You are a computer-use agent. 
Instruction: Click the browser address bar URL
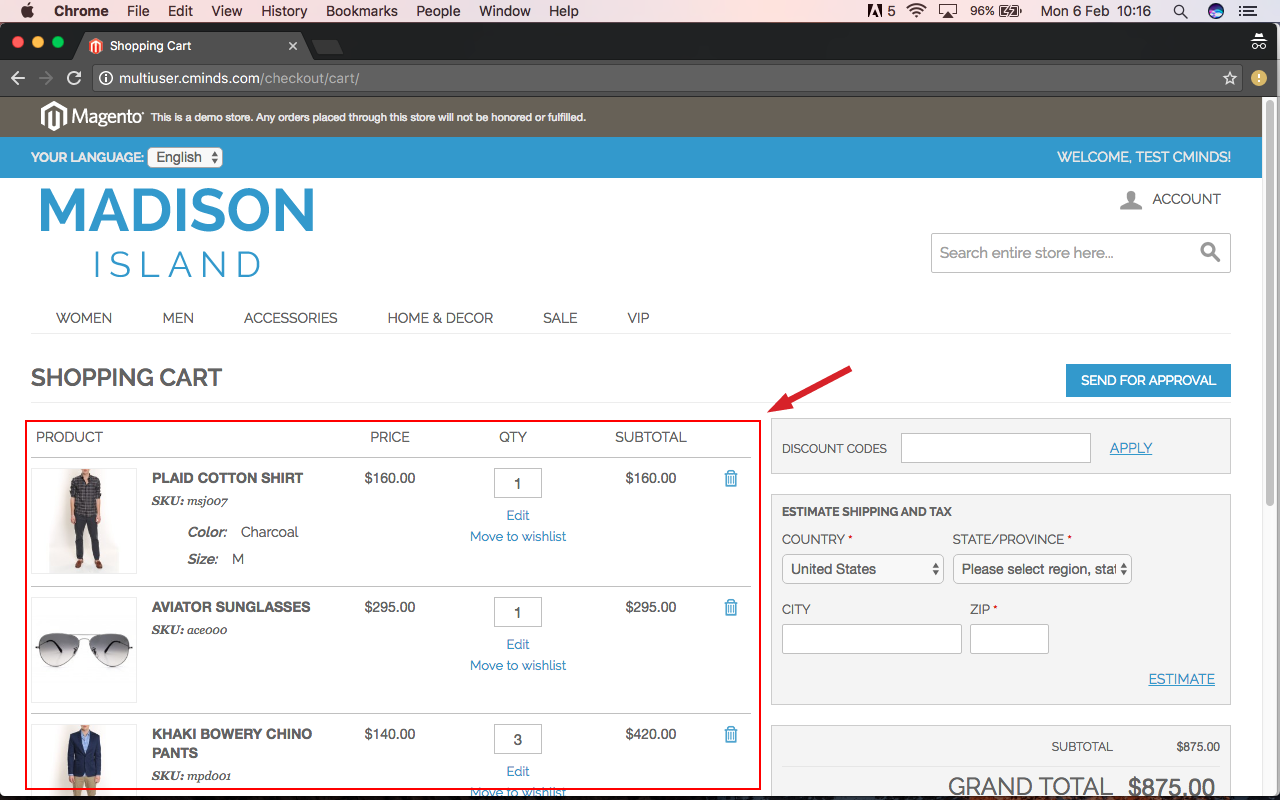239,78
